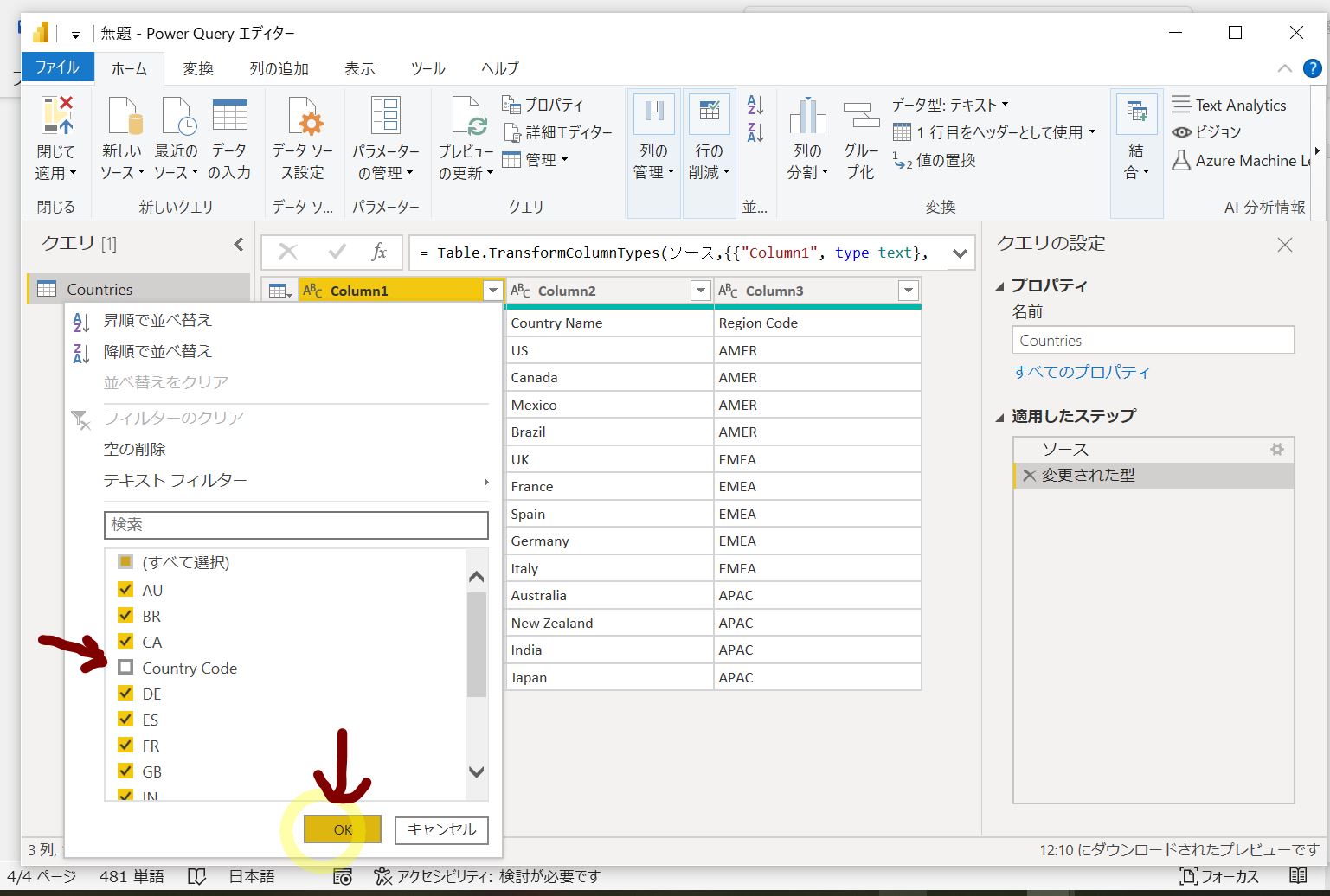This screenshot has height=896, width=1330.
Task: Select 空の削除 option
Action: pos(134,450)
